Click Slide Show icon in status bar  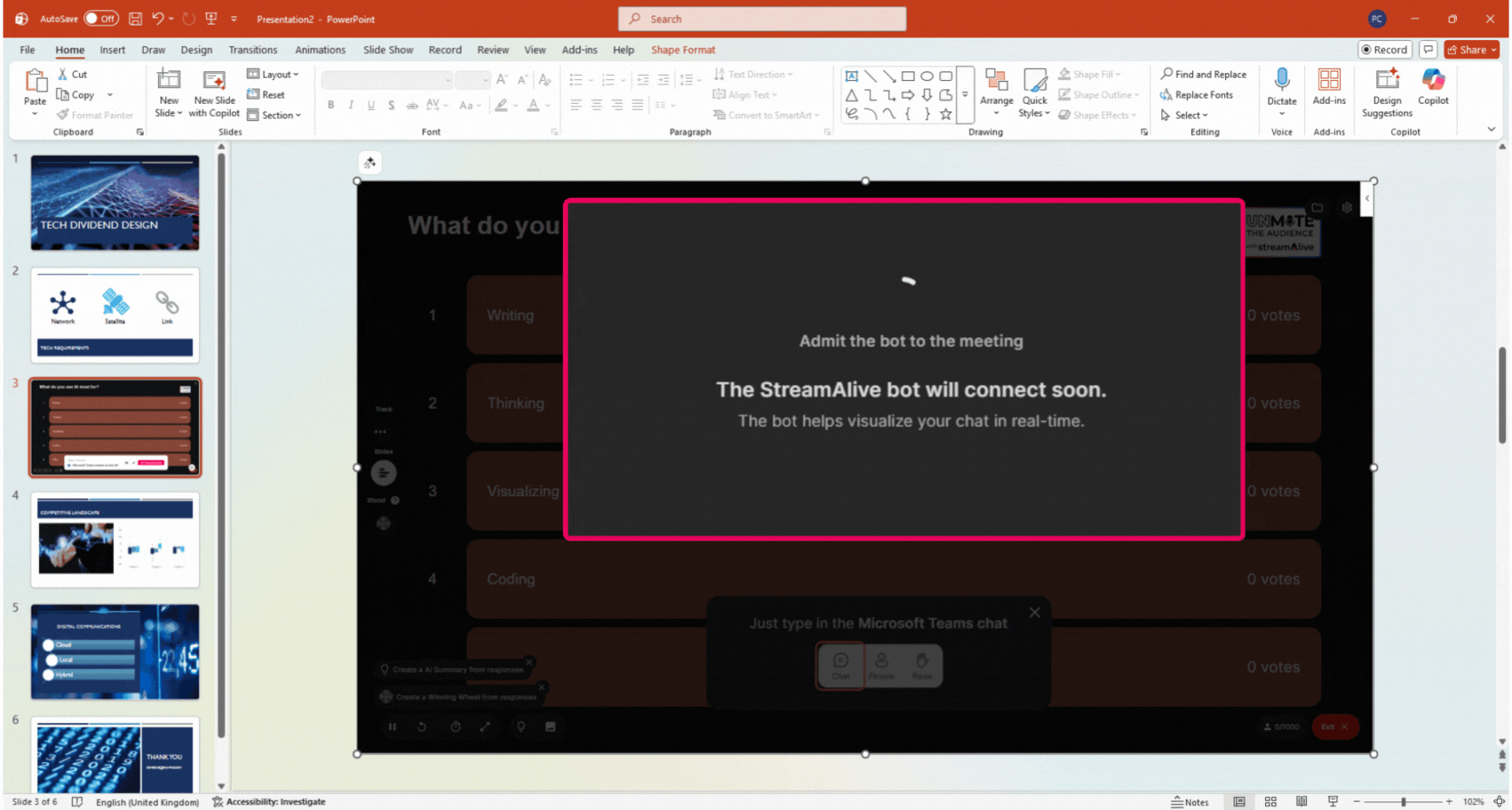[1332, 801]
